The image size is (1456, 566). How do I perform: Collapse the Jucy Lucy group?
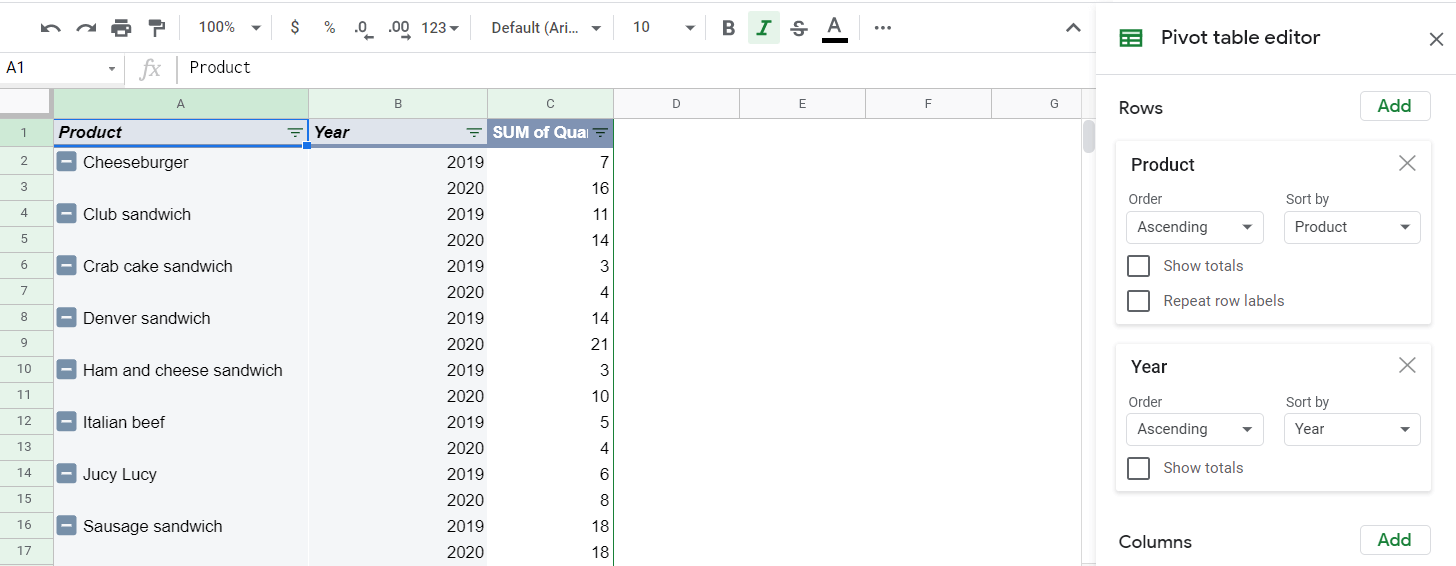[67, 473]
